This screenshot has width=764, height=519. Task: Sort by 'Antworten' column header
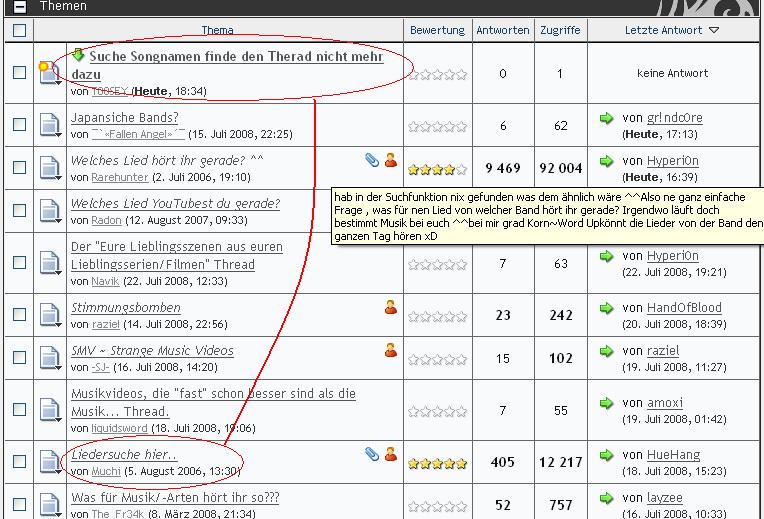(503, 30)
